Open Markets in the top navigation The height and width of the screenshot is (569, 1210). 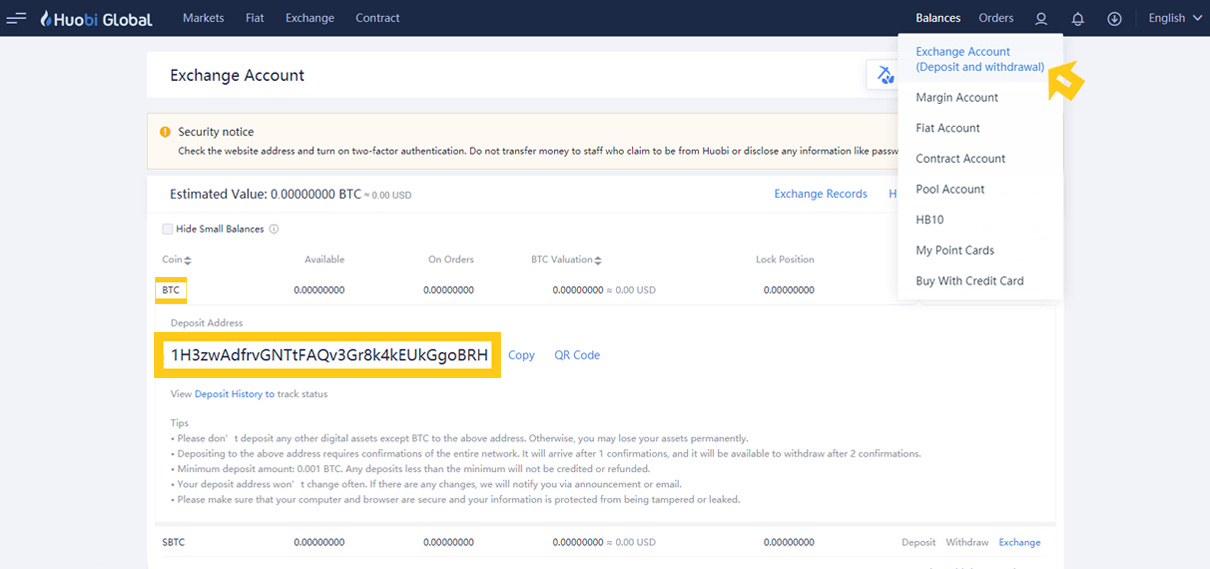(204, 18)
